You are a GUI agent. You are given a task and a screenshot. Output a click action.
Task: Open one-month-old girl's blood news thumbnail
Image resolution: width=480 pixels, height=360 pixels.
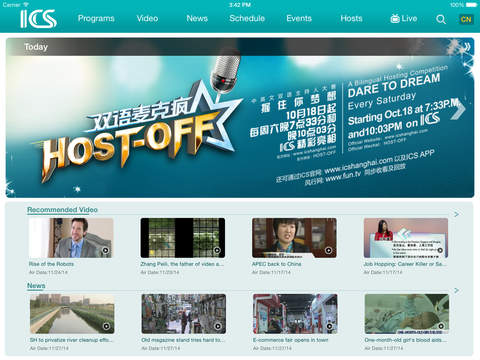pyautogui.click(x=407, y=314)
